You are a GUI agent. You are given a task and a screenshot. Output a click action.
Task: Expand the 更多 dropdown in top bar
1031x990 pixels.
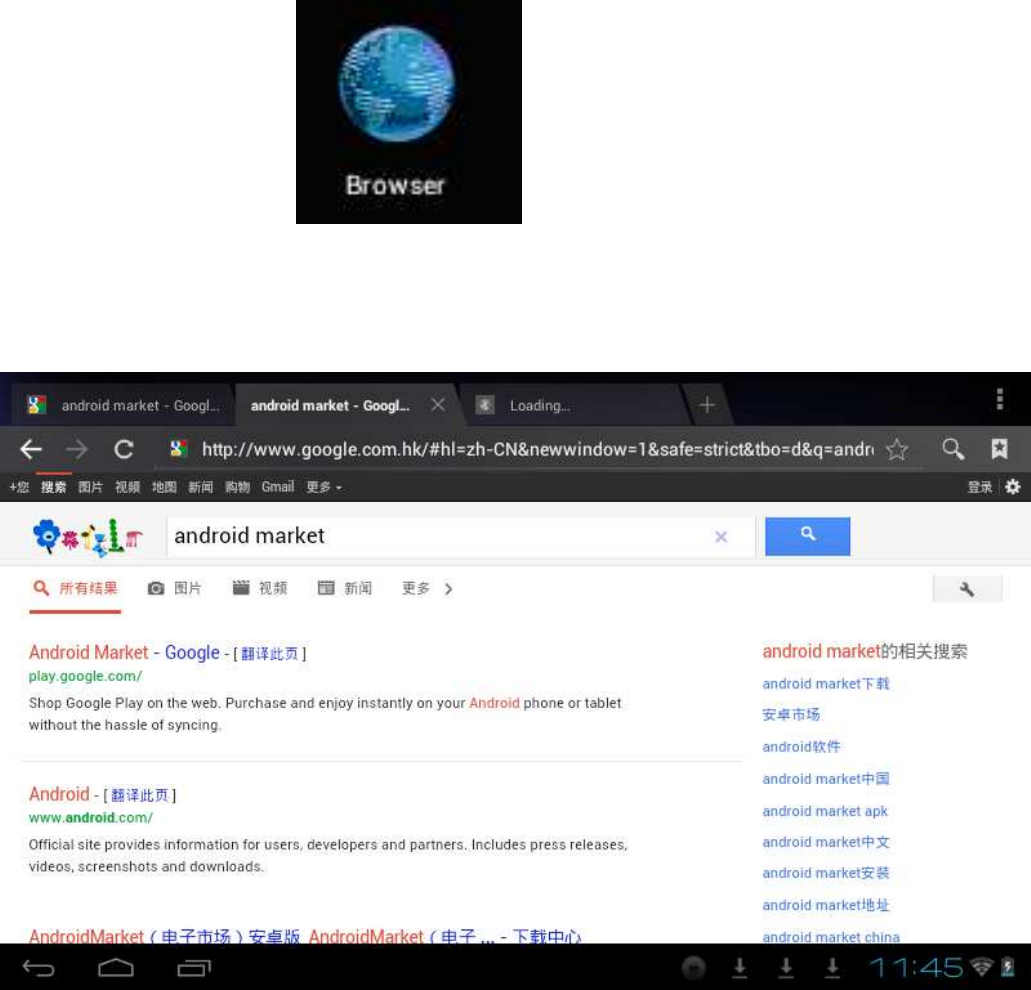coord(324,487)
